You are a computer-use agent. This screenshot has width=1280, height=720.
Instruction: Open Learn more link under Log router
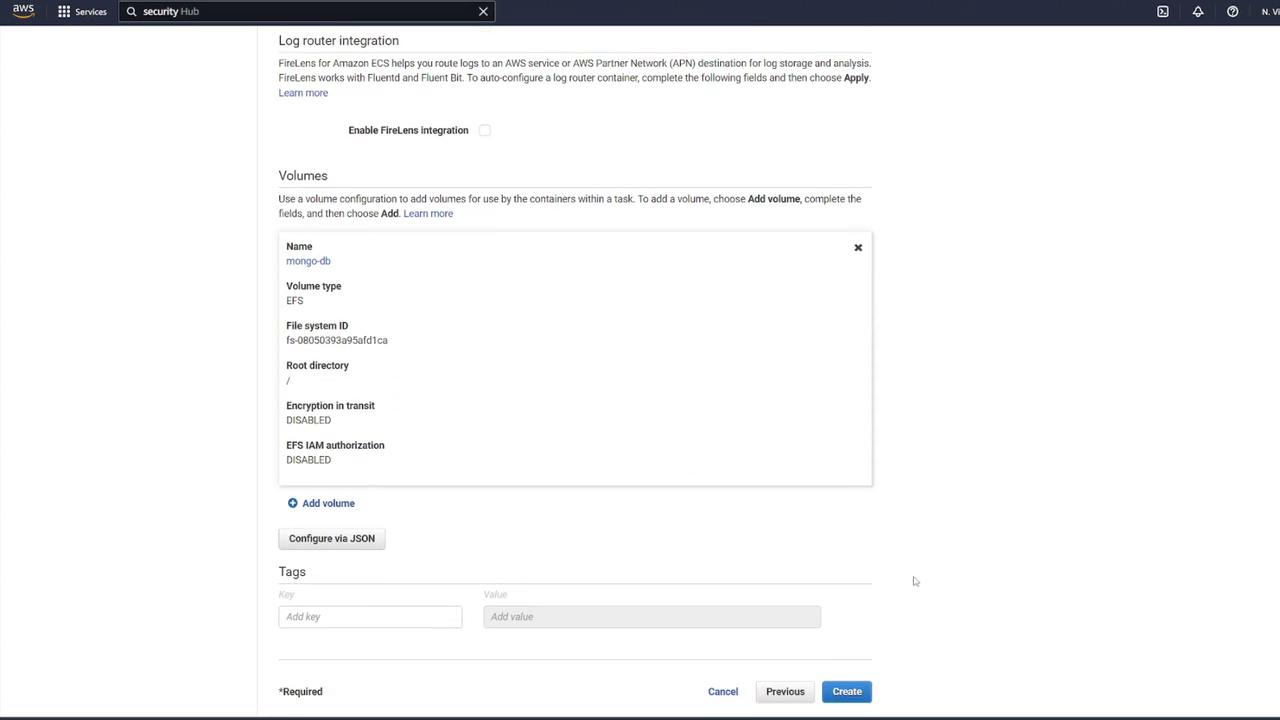click(303, 93)
